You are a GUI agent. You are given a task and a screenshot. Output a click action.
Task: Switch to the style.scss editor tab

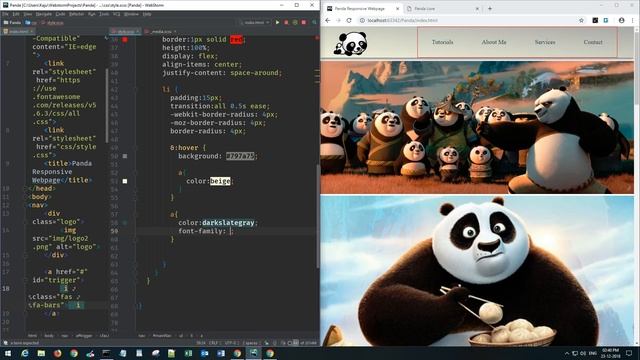click(x=126, y=31)
